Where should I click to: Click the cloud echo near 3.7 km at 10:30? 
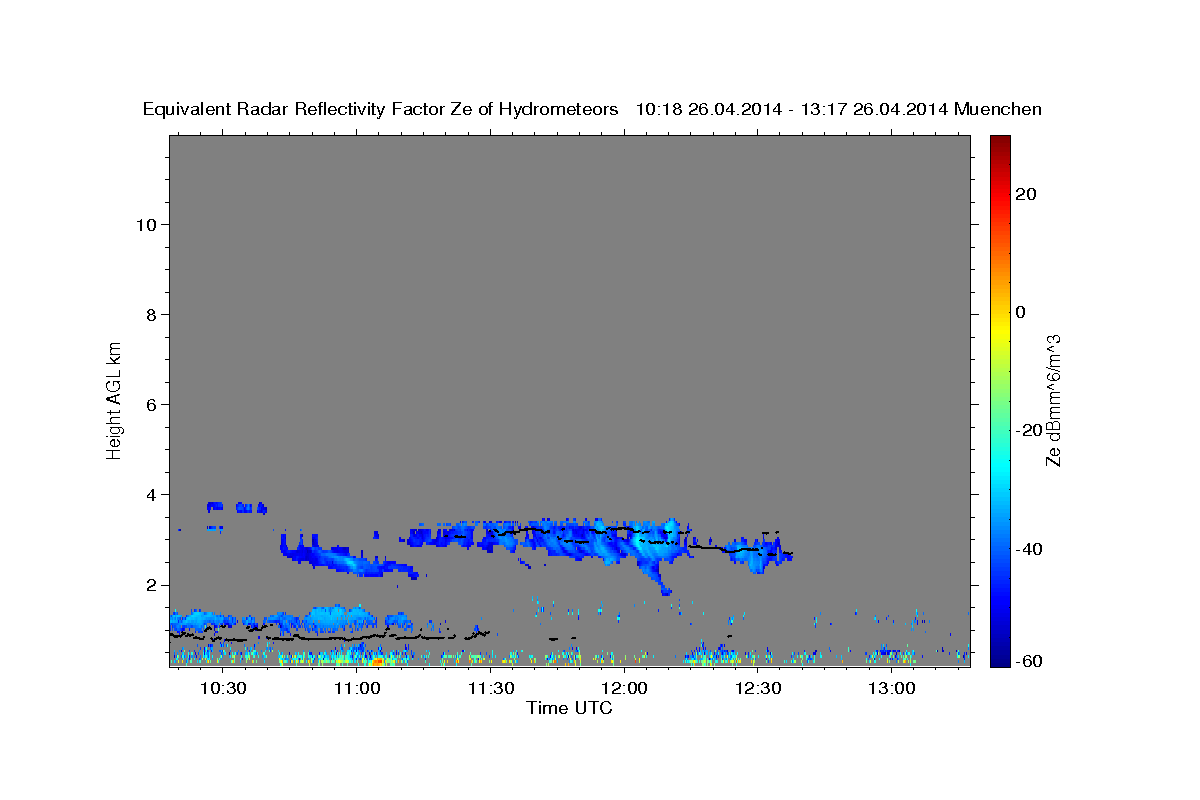click(x=236, y=508)
